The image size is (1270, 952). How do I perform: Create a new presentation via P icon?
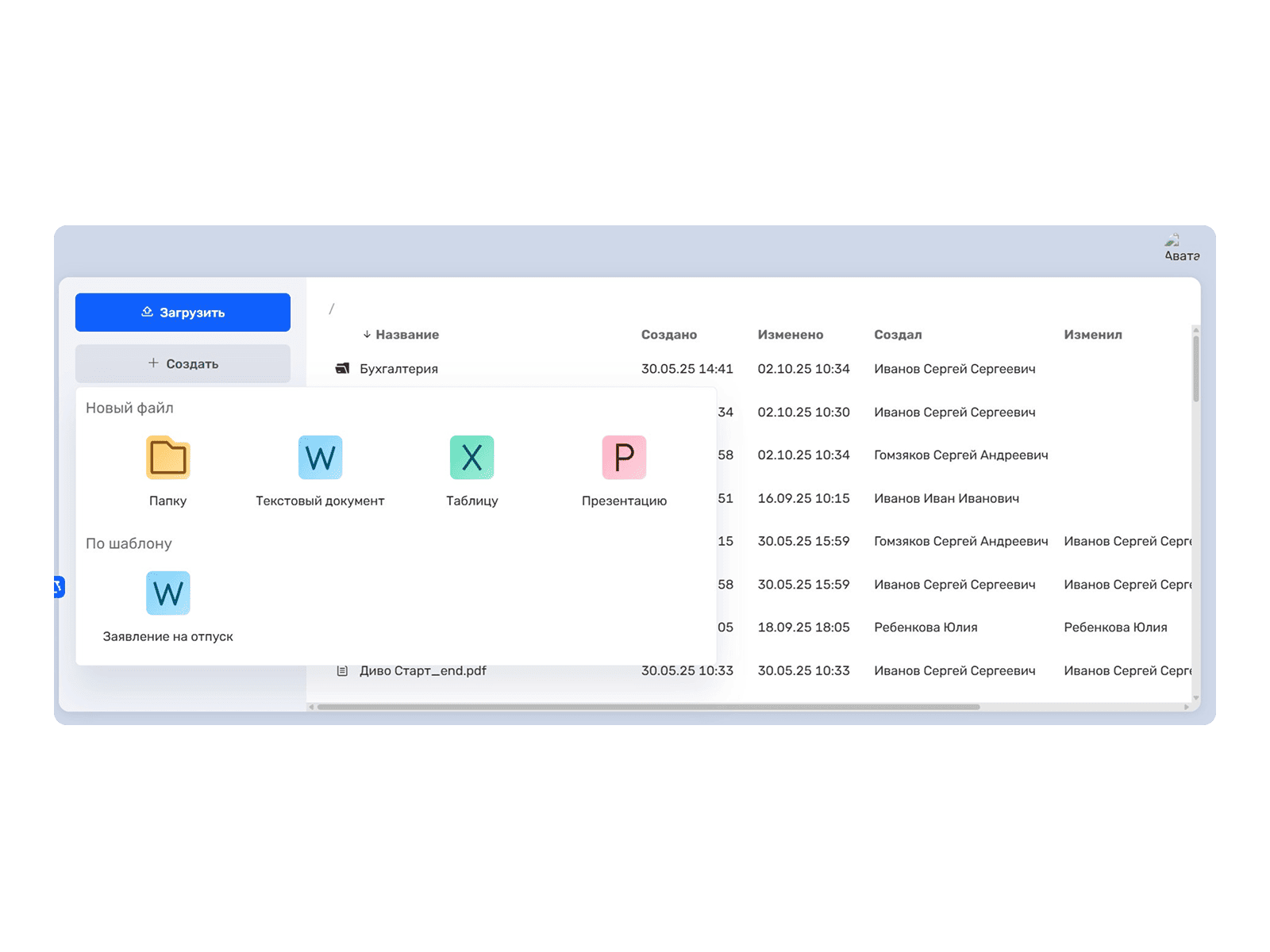click(x=624, y=458)
